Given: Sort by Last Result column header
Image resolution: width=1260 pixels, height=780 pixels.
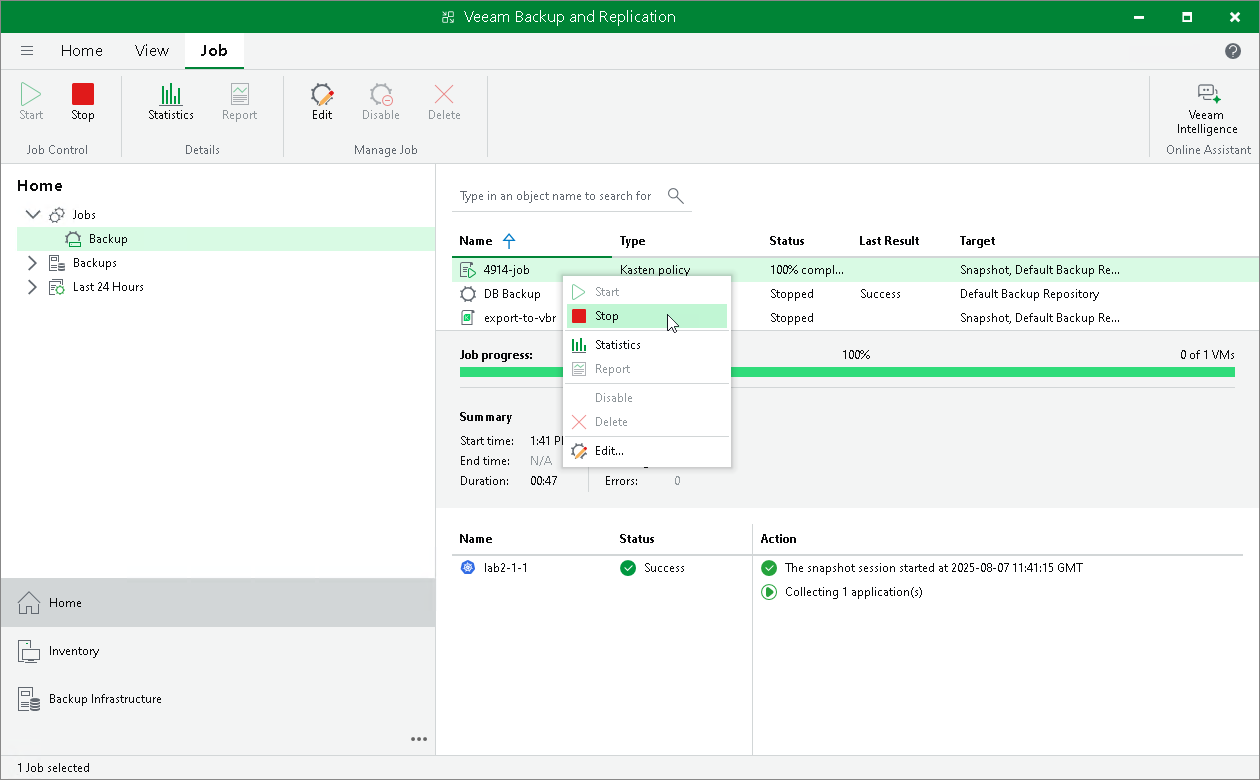Looking at the screenshot, I should (x=889, y=241).
